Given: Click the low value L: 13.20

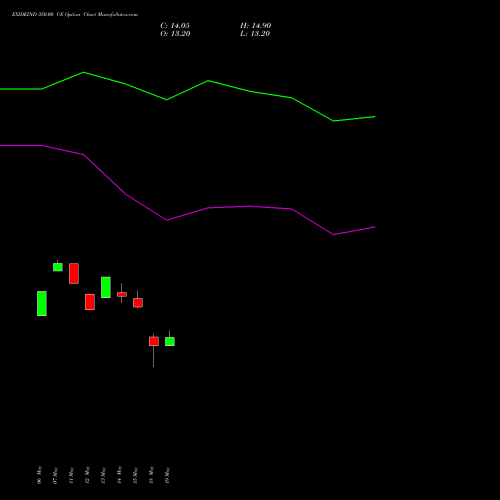Looking at the screenshot, I should (255, 34).
